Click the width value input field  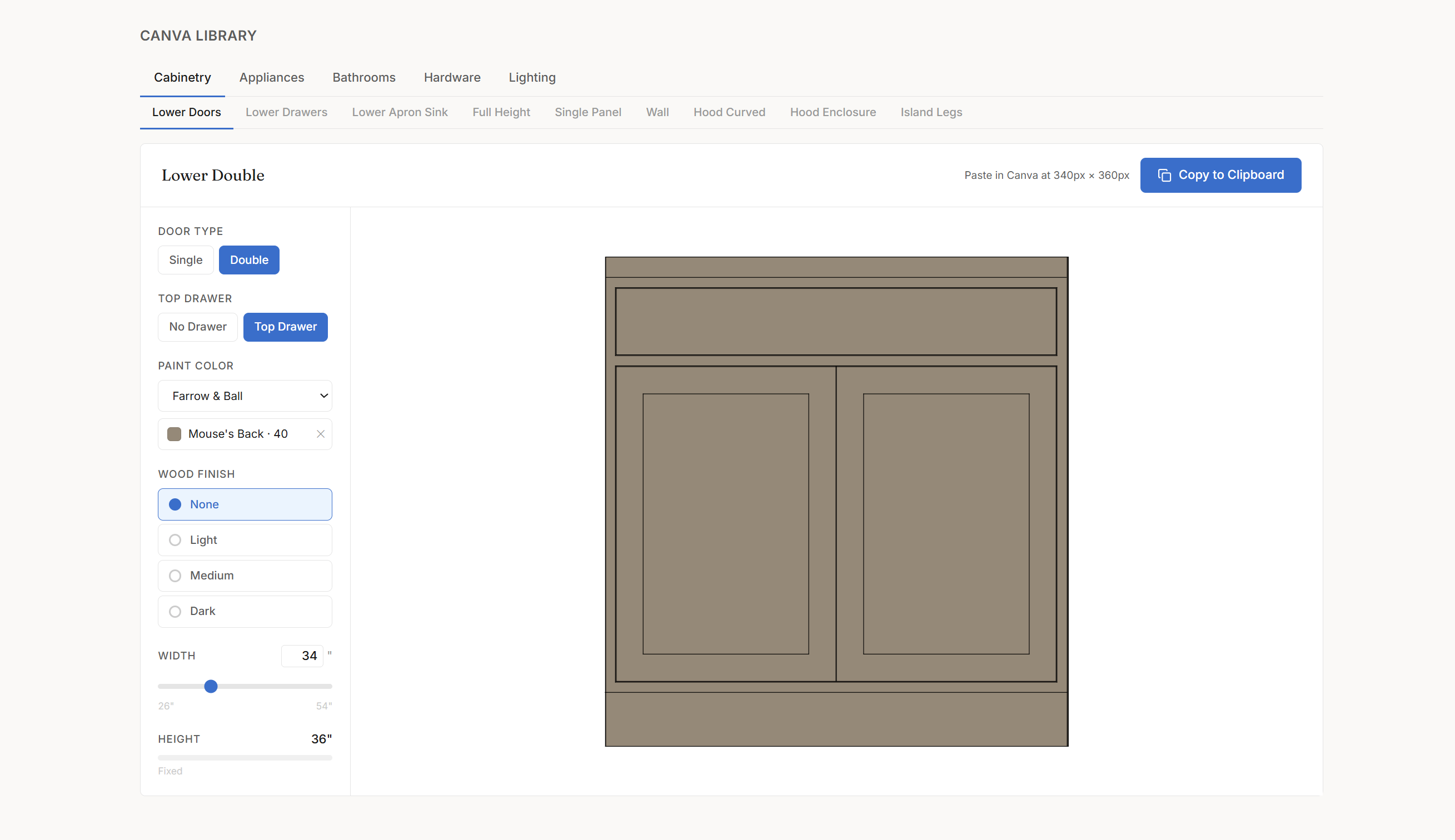coord(302,656)
